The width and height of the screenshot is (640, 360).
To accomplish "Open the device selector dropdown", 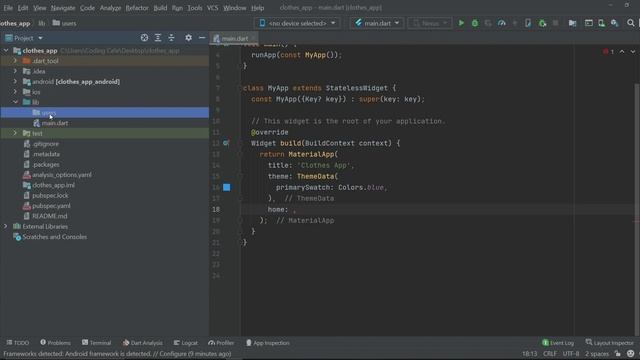I will (x=297, y=23).
